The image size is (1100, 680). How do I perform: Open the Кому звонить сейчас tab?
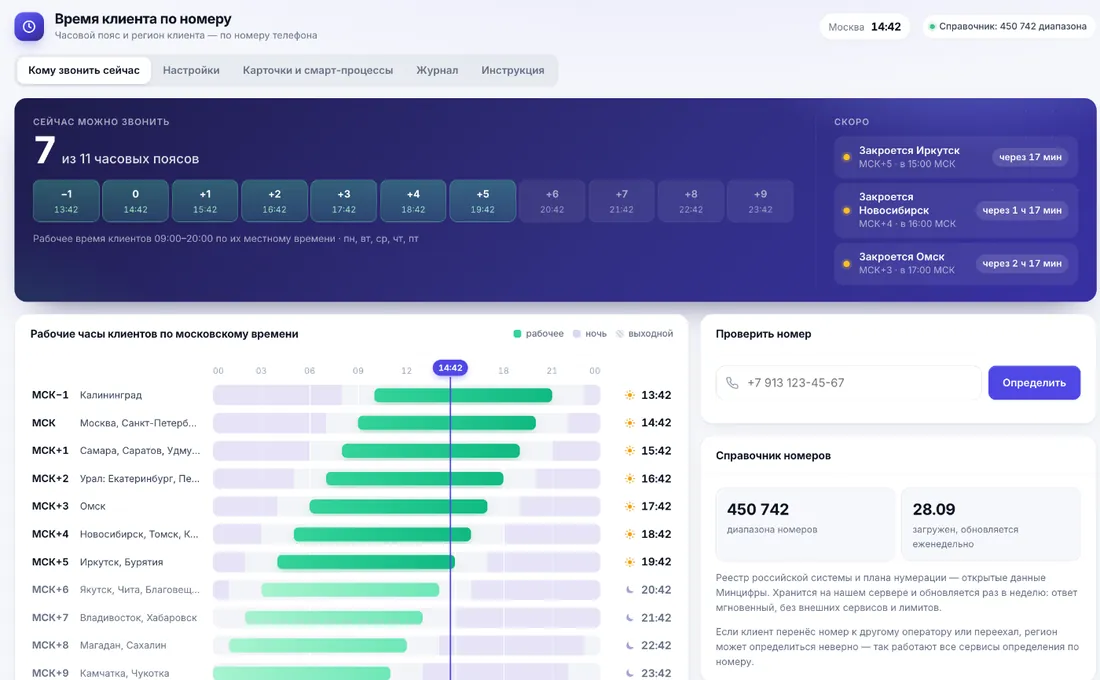click(84, 70)
